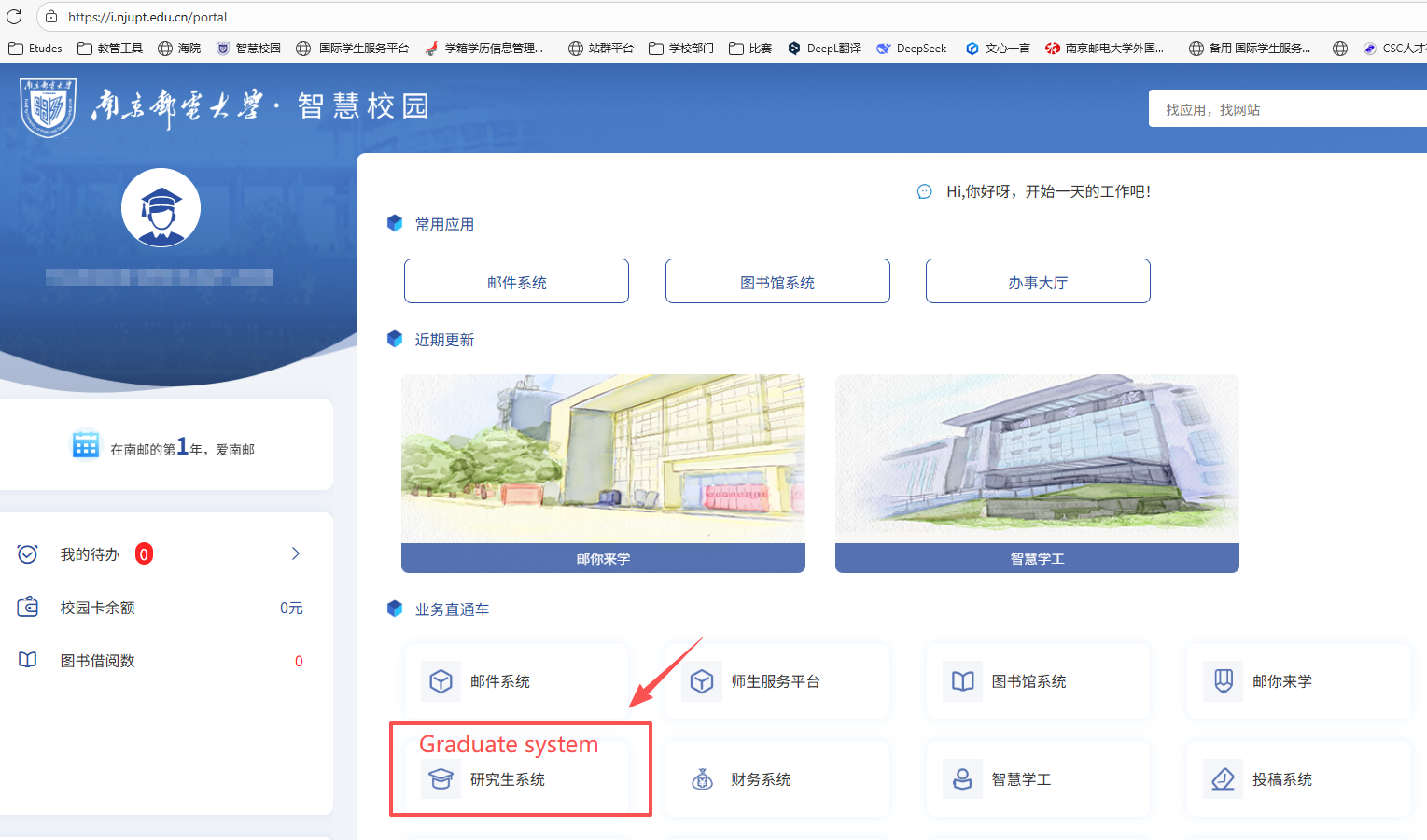Click the 财务系统 money bag icon
1427x840 pixels.
(702, 778)
